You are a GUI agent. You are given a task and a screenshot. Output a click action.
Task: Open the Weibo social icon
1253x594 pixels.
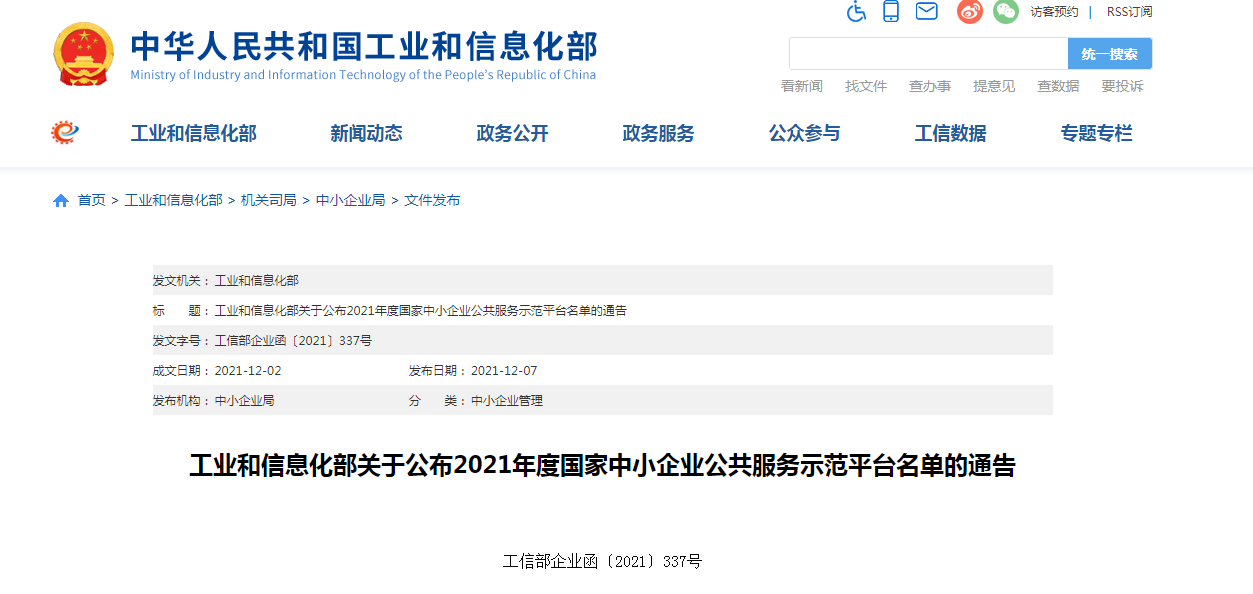tap(970, 12)
